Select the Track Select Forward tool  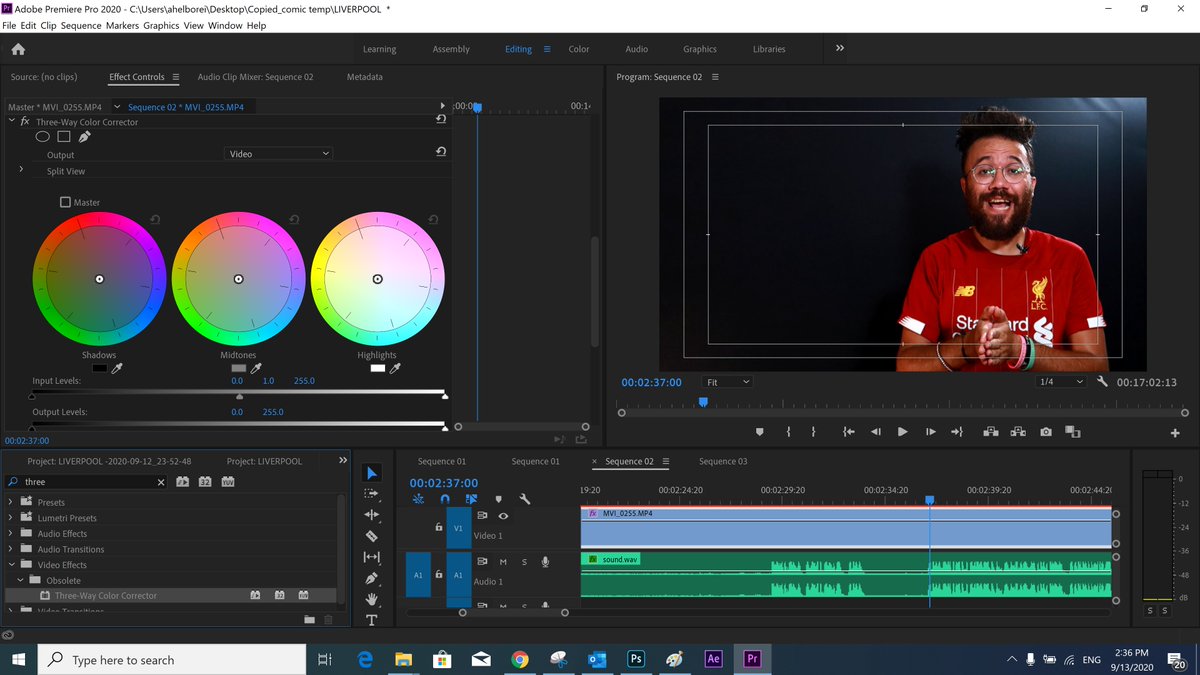[x=371, y=494]
